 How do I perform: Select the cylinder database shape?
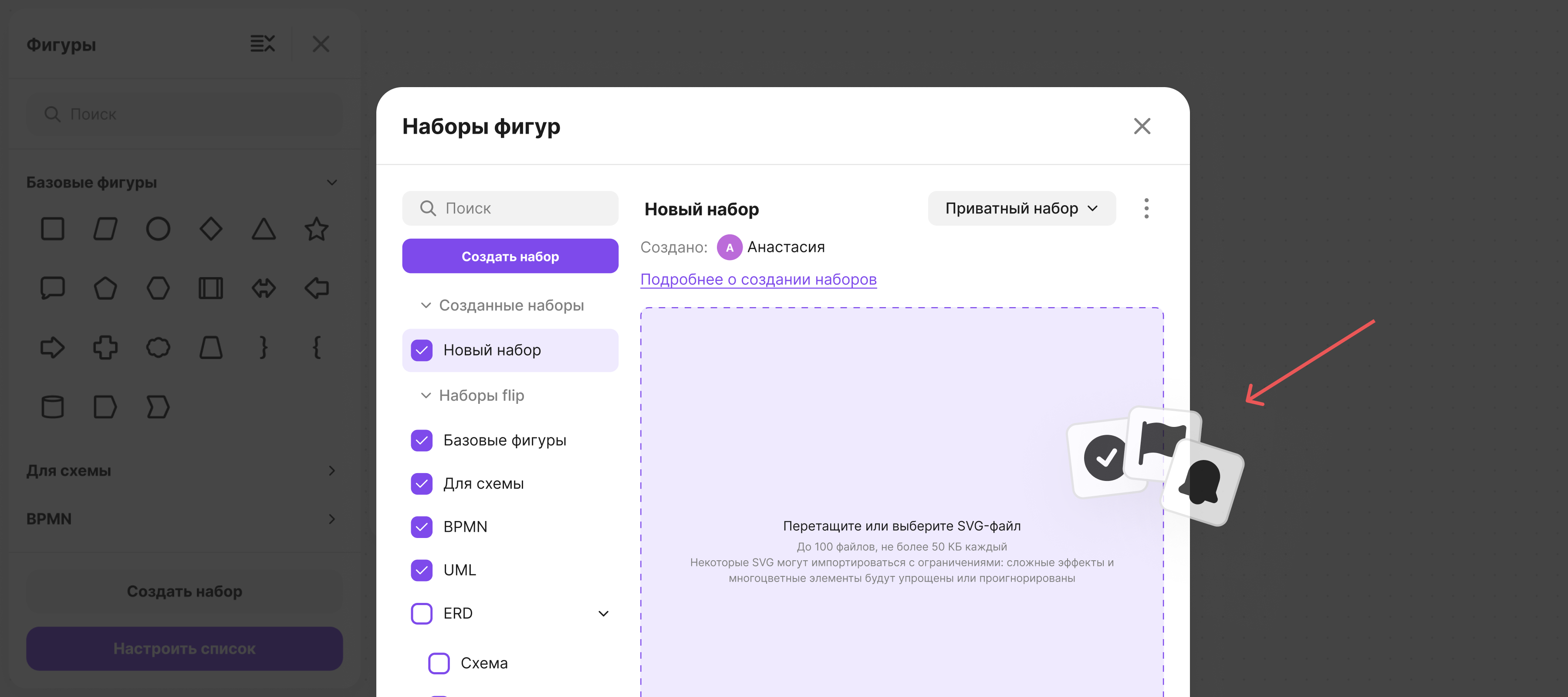click(52, 406)
